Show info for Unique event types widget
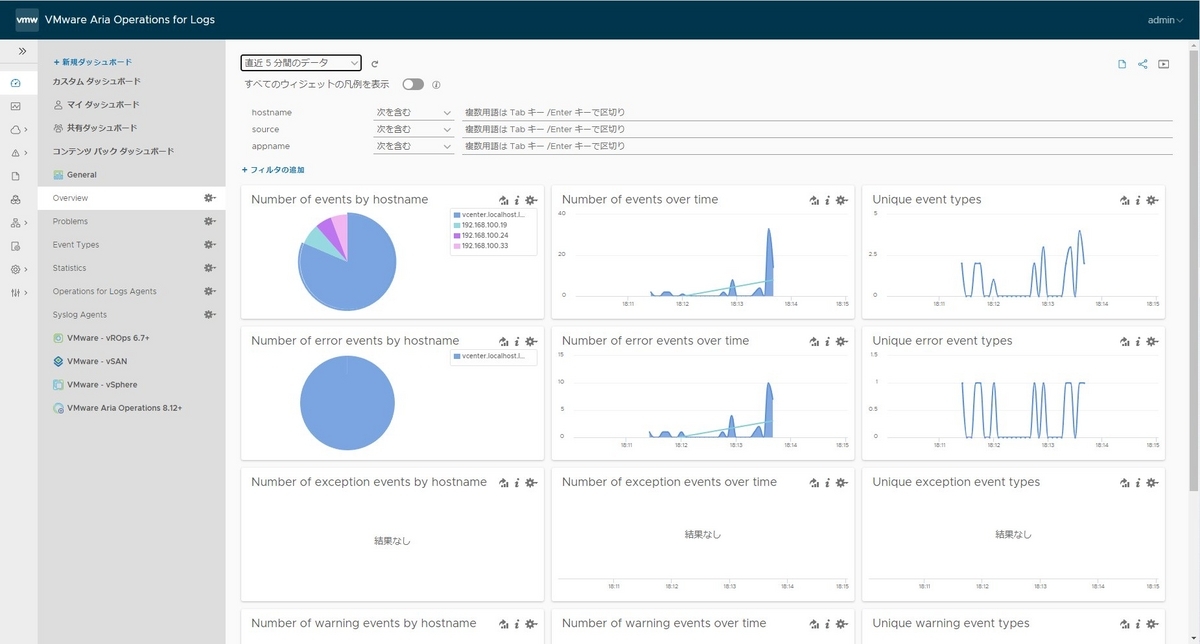The image size is (1200, 644). [x=1138, y=200]
